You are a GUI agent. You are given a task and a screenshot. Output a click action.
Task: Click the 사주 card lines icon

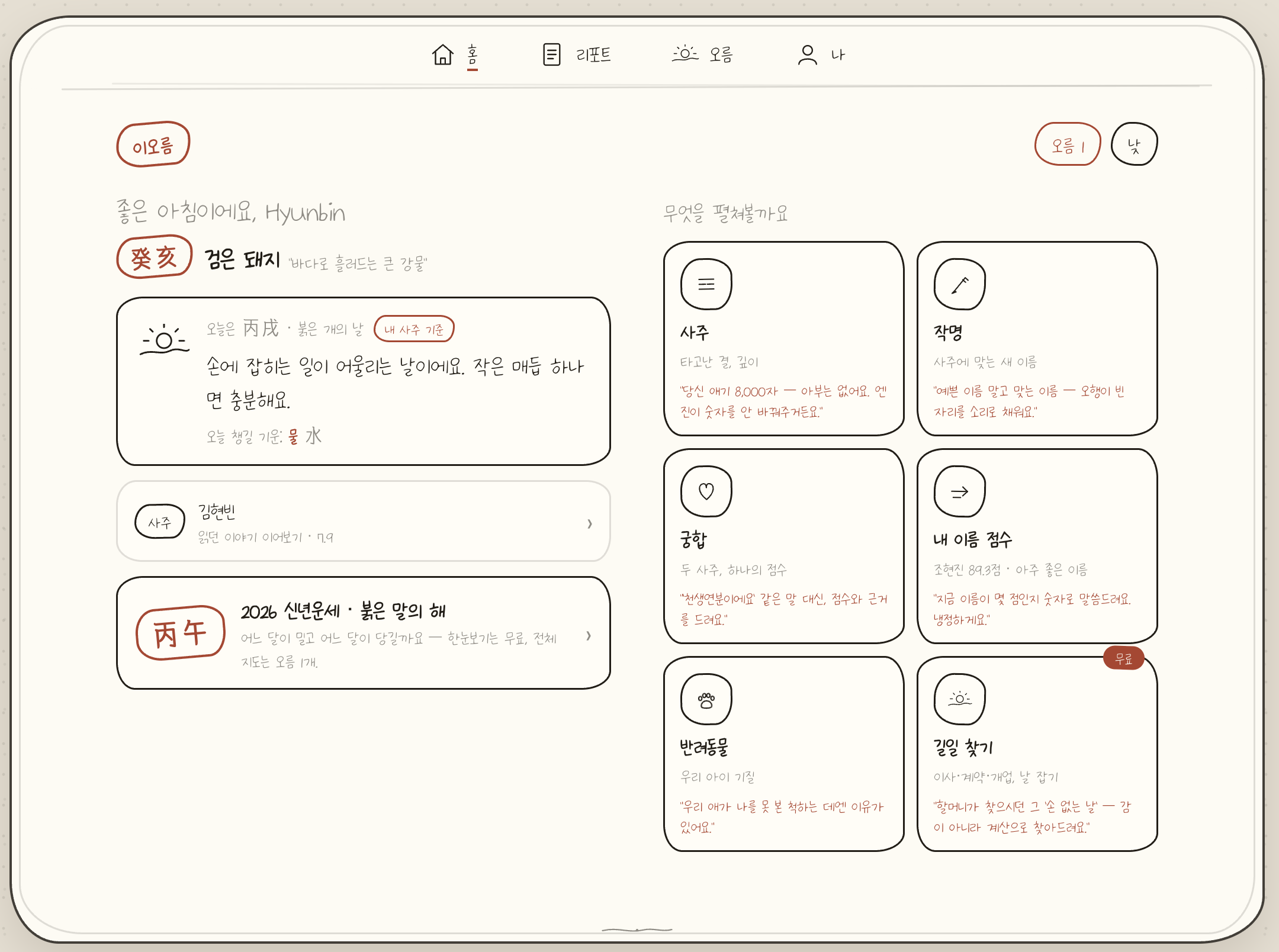[x=706, y=284]
